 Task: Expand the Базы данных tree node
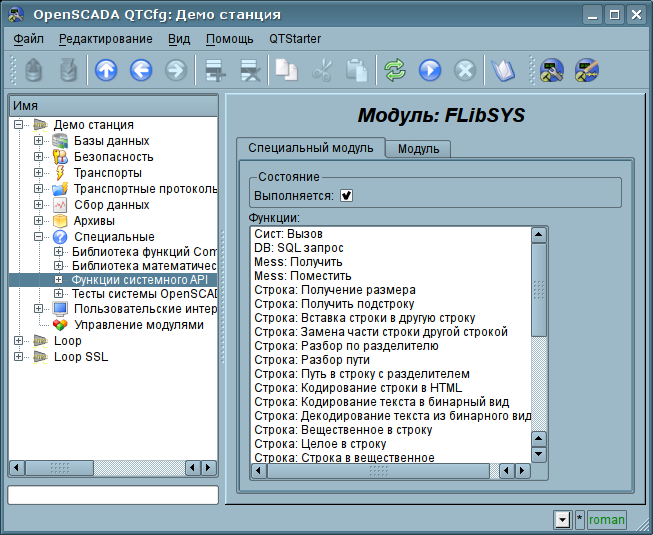(x=38, y=141)
